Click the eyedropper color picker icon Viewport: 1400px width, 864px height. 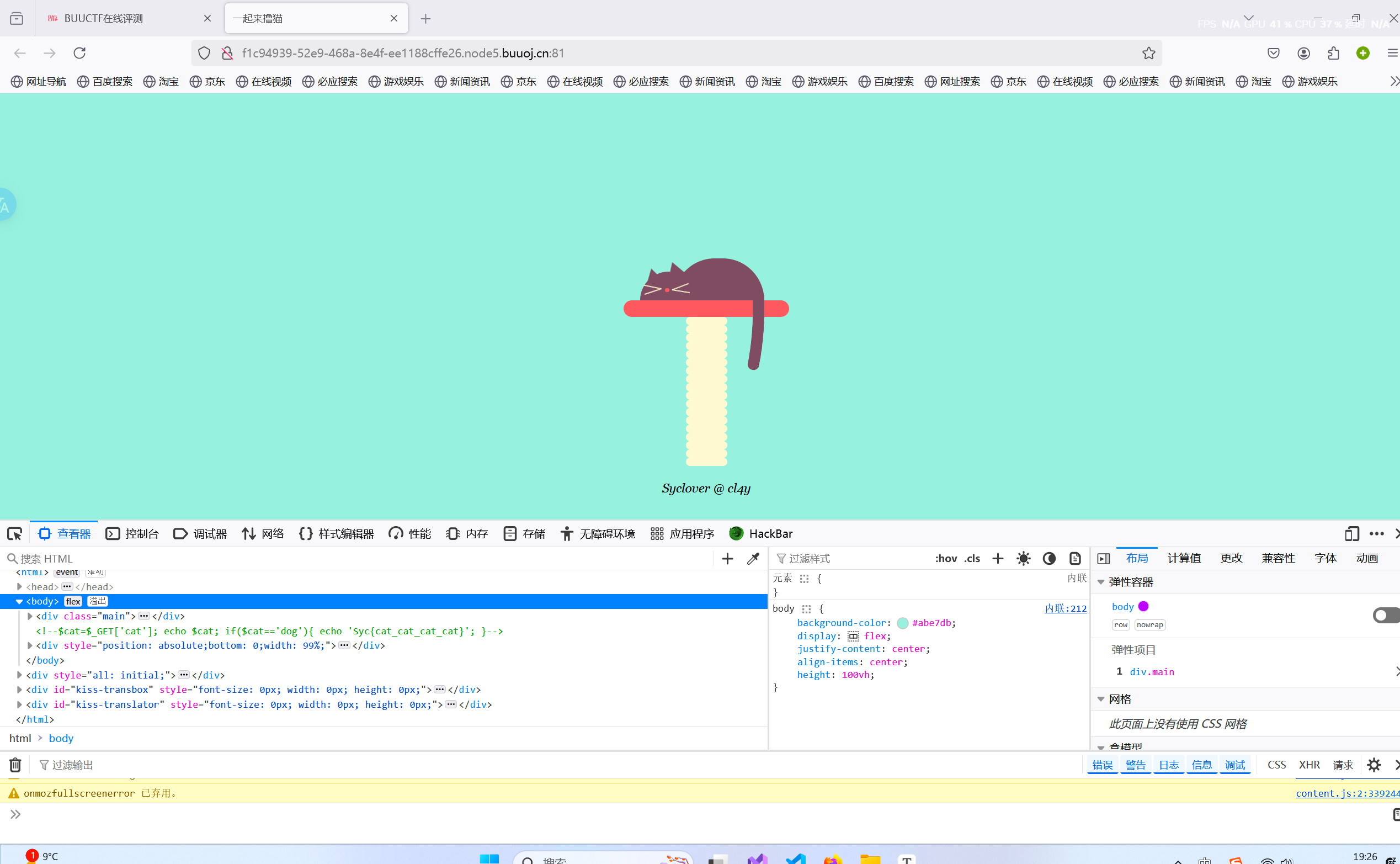[x=753, y=559]
